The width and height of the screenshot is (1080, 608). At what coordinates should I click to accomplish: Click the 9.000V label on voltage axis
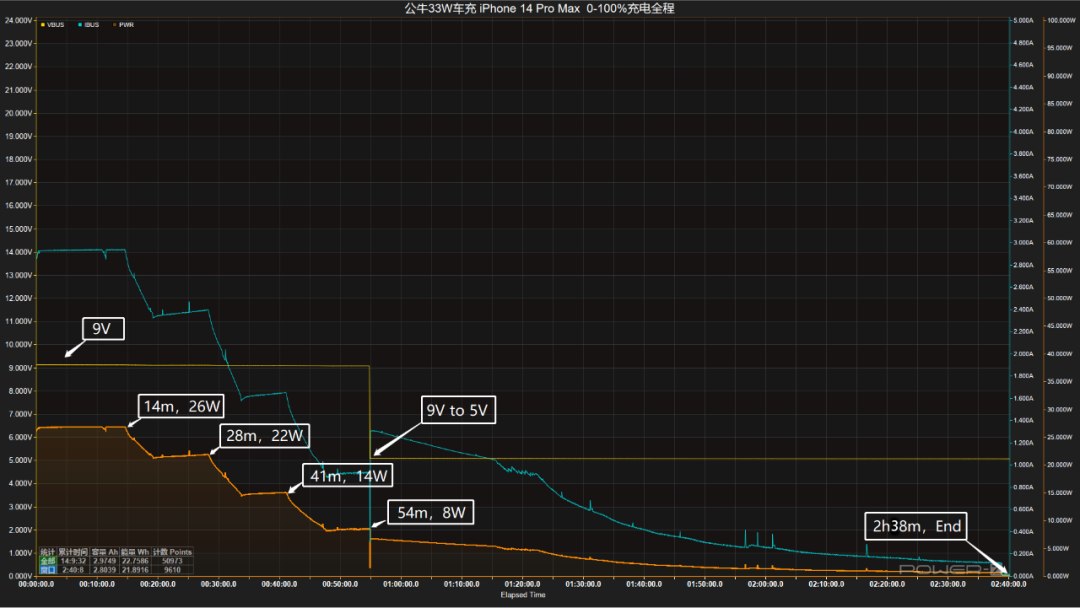click(18, 368)
